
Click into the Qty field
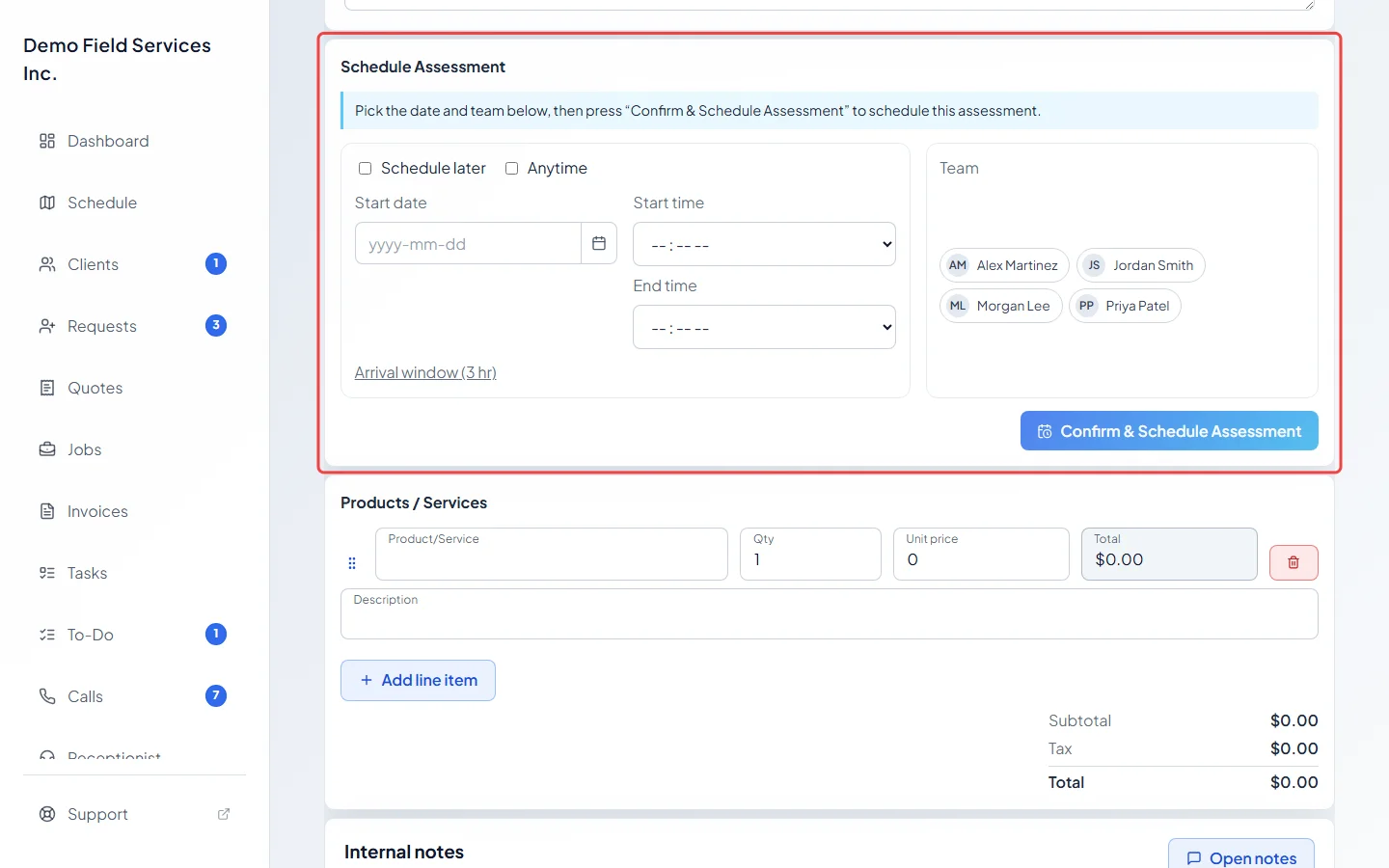click(x=810, y=554)
